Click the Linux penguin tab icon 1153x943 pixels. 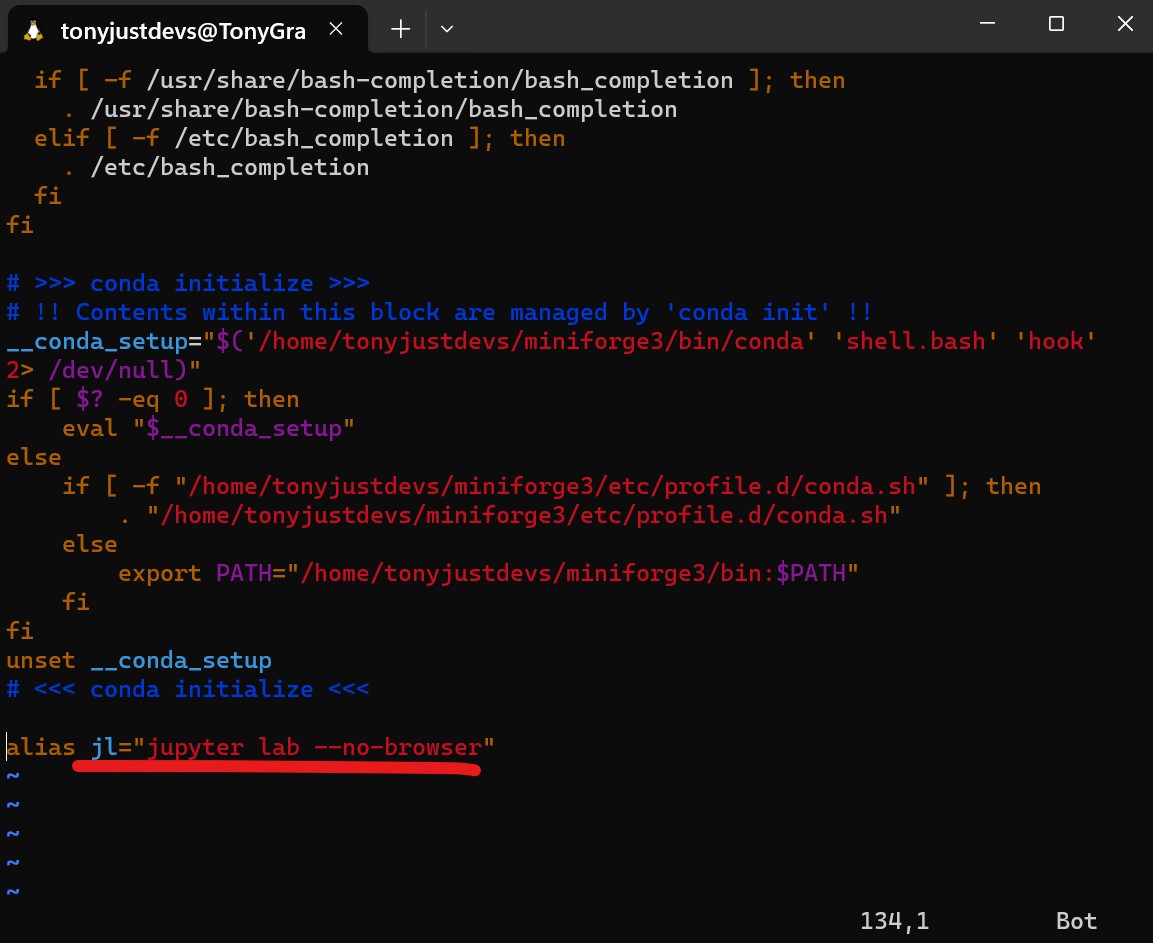coord(33,31)
